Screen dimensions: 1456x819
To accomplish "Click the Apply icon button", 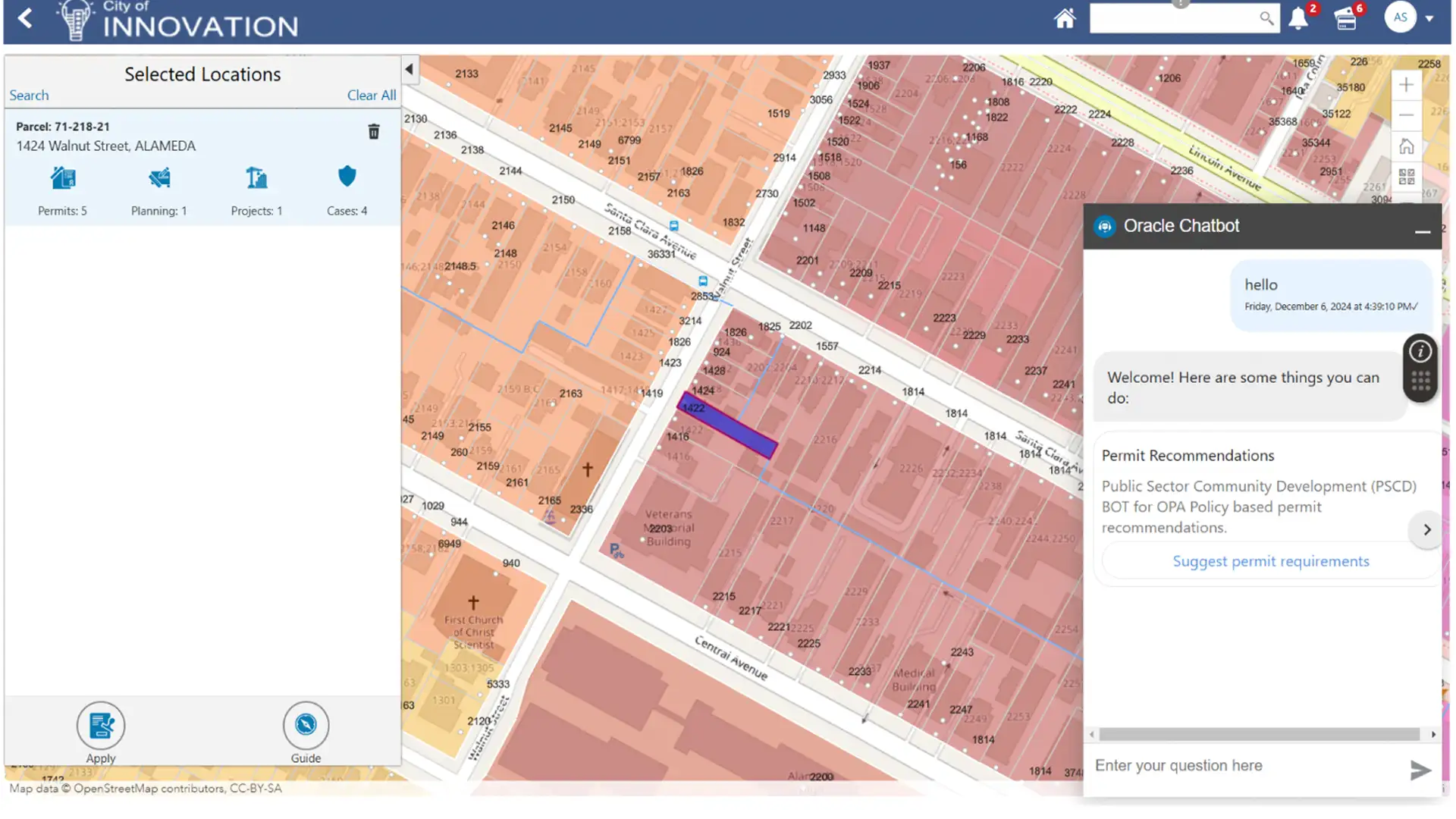I will (x=101, y=726).
